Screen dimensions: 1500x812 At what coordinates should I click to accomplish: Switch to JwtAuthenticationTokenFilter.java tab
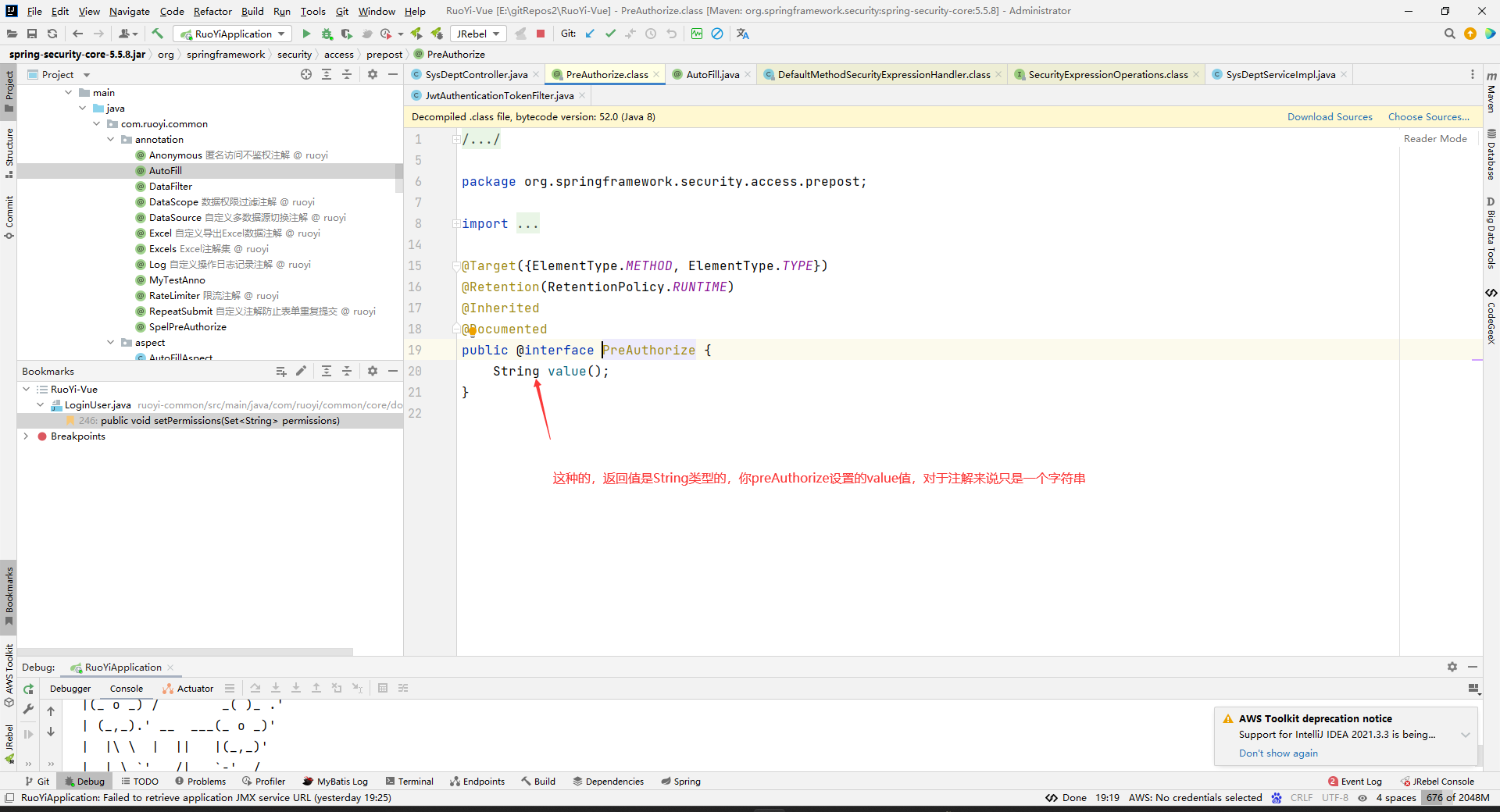499,95
